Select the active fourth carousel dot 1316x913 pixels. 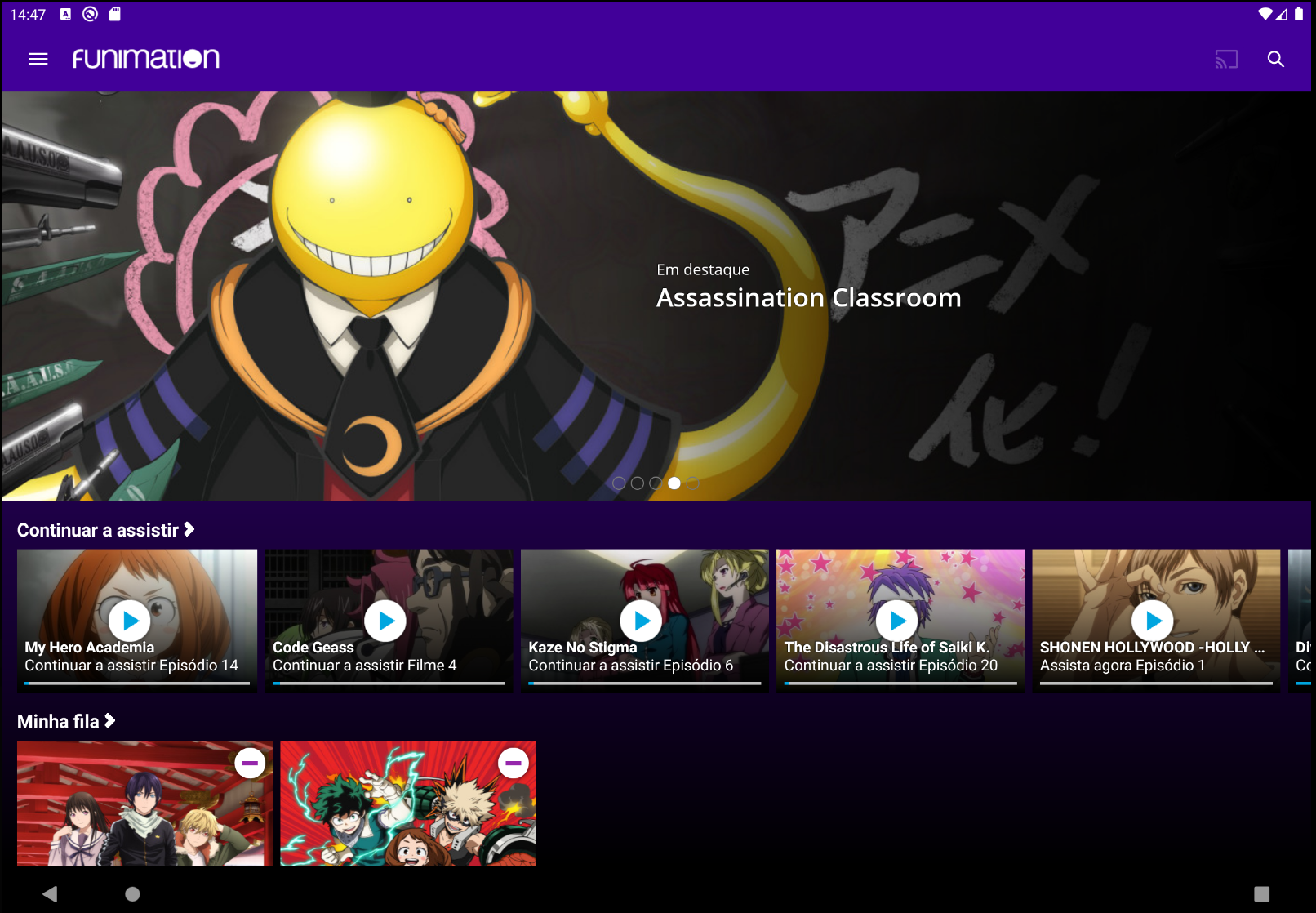click(x=674, y=483)
